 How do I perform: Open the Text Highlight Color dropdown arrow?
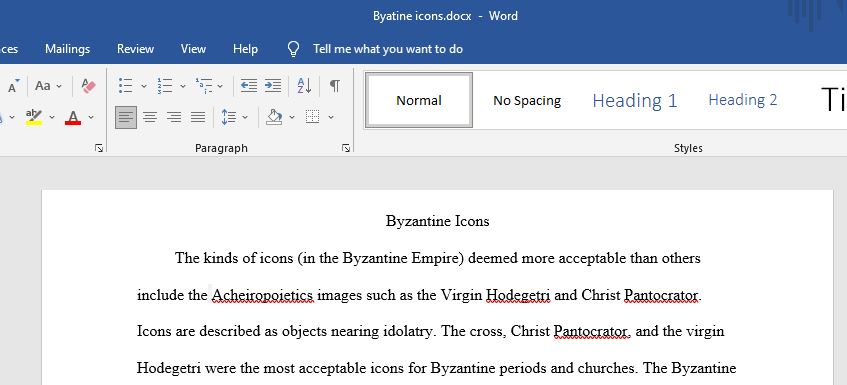click(x=52, y=117)
